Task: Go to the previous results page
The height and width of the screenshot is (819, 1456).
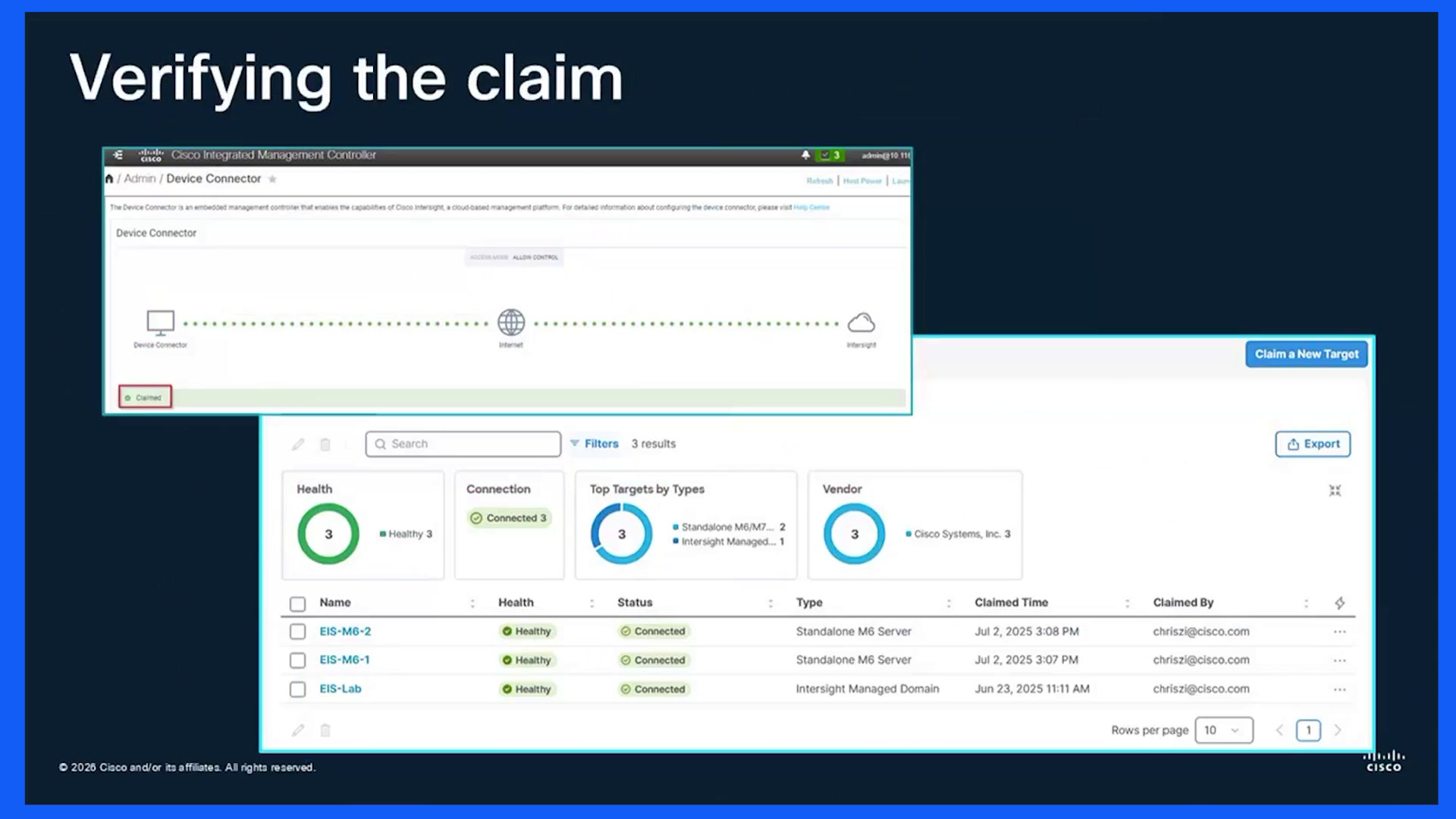Action: [1279, 730]
